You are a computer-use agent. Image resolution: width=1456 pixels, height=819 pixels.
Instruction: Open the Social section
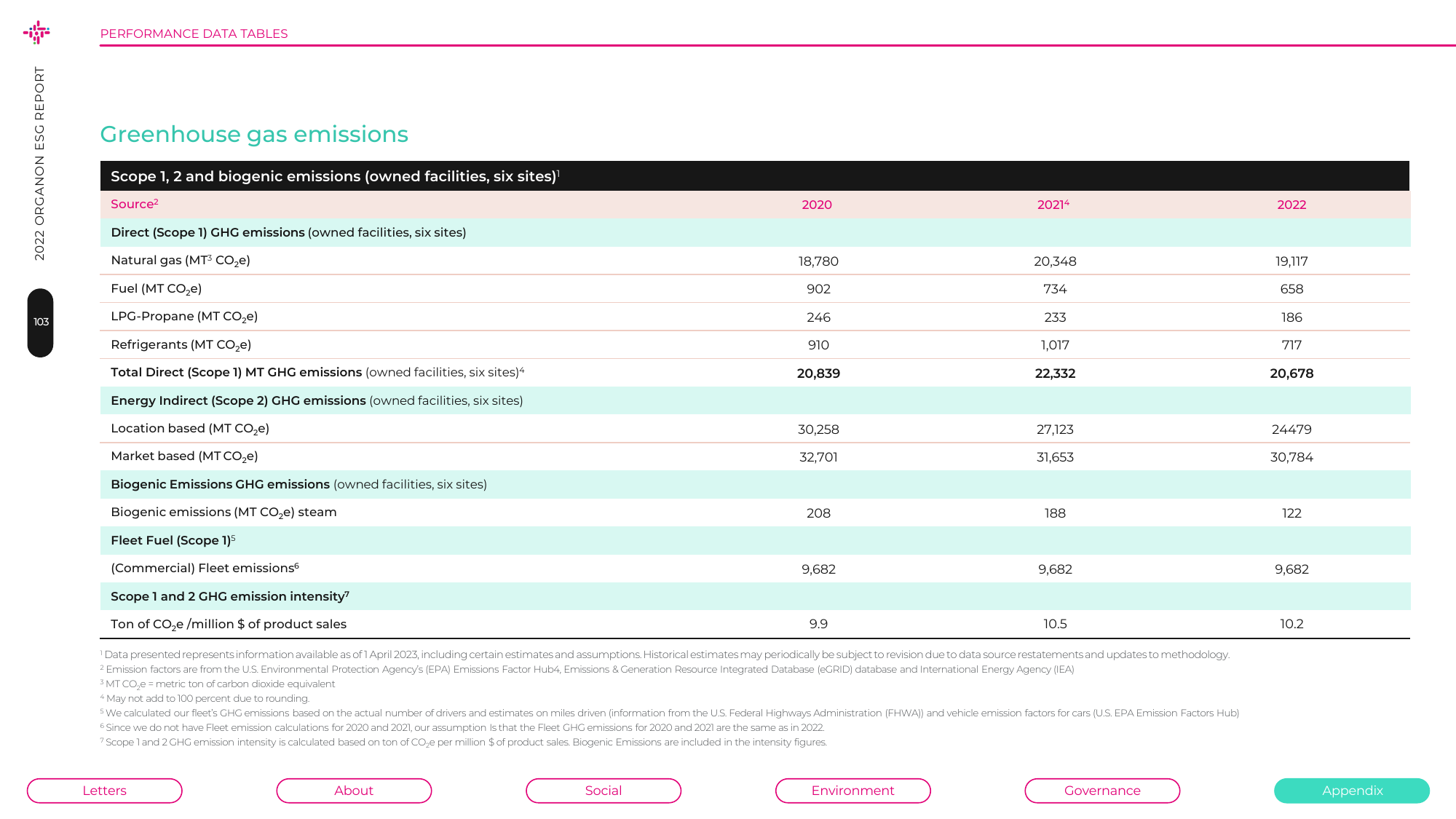point(604,791)
